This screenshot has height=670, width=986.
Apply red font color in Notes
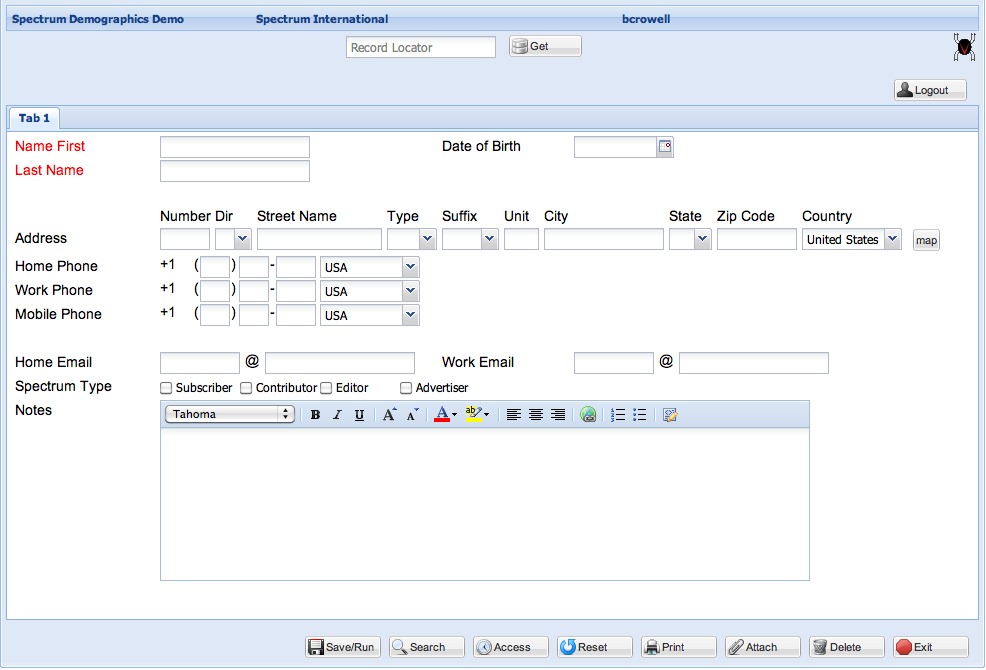(442, 415)
